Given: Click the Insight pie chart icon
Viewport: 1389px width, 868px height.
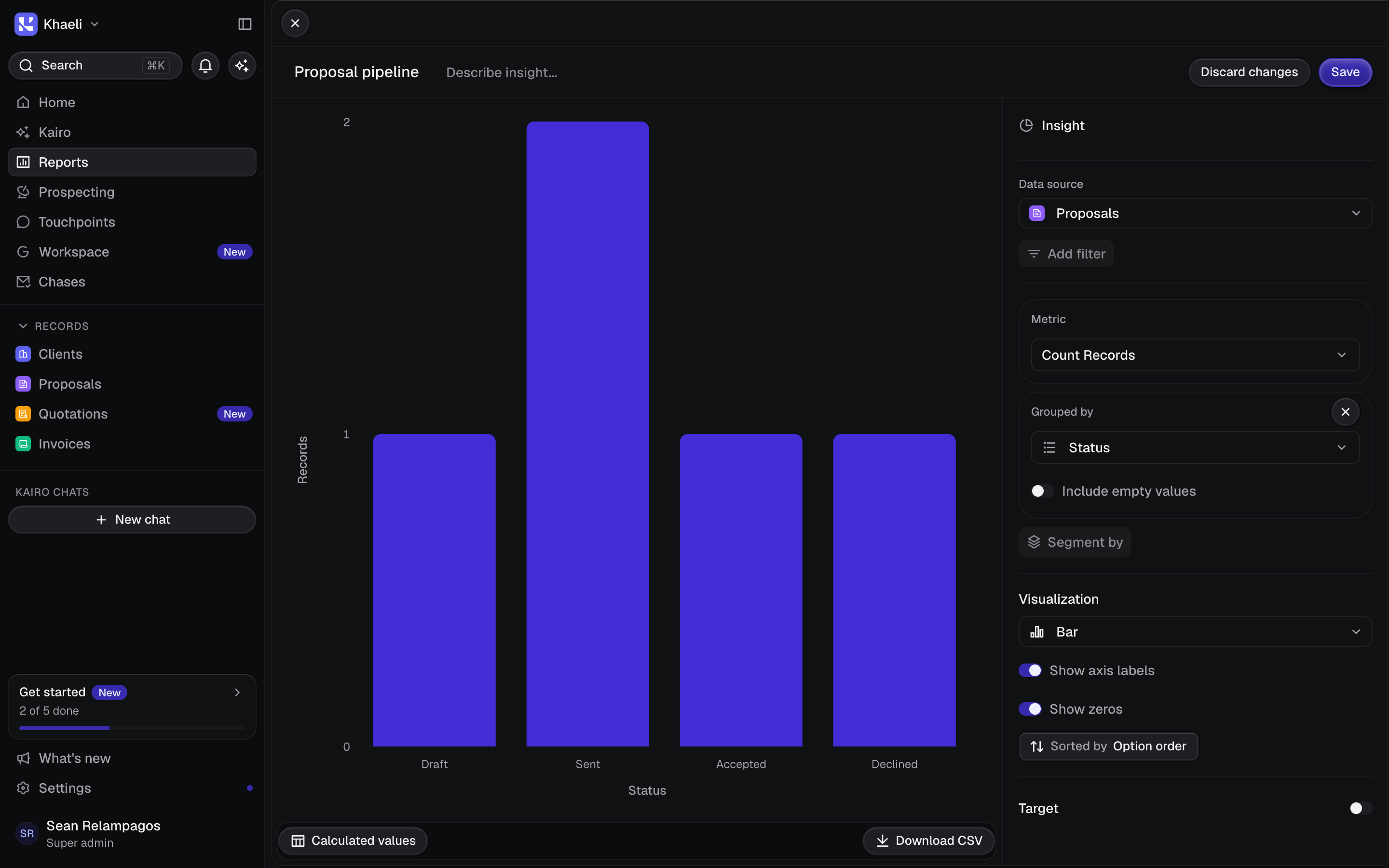Looking at the screenshot, I should (1026, 126).
